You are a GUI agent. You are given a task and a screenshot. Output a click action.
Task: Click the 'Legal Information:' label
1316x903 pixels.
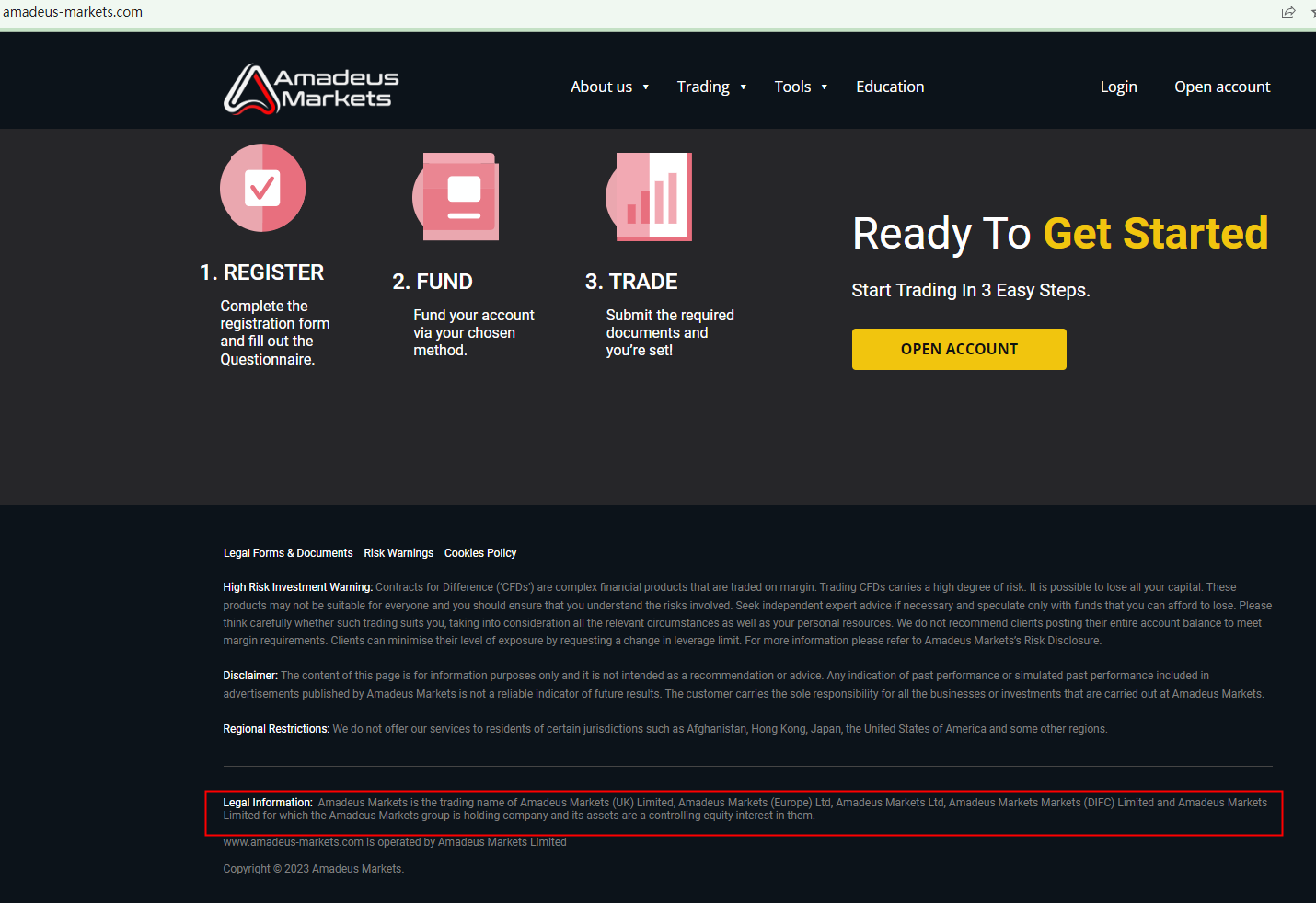(x=268, y=803)
